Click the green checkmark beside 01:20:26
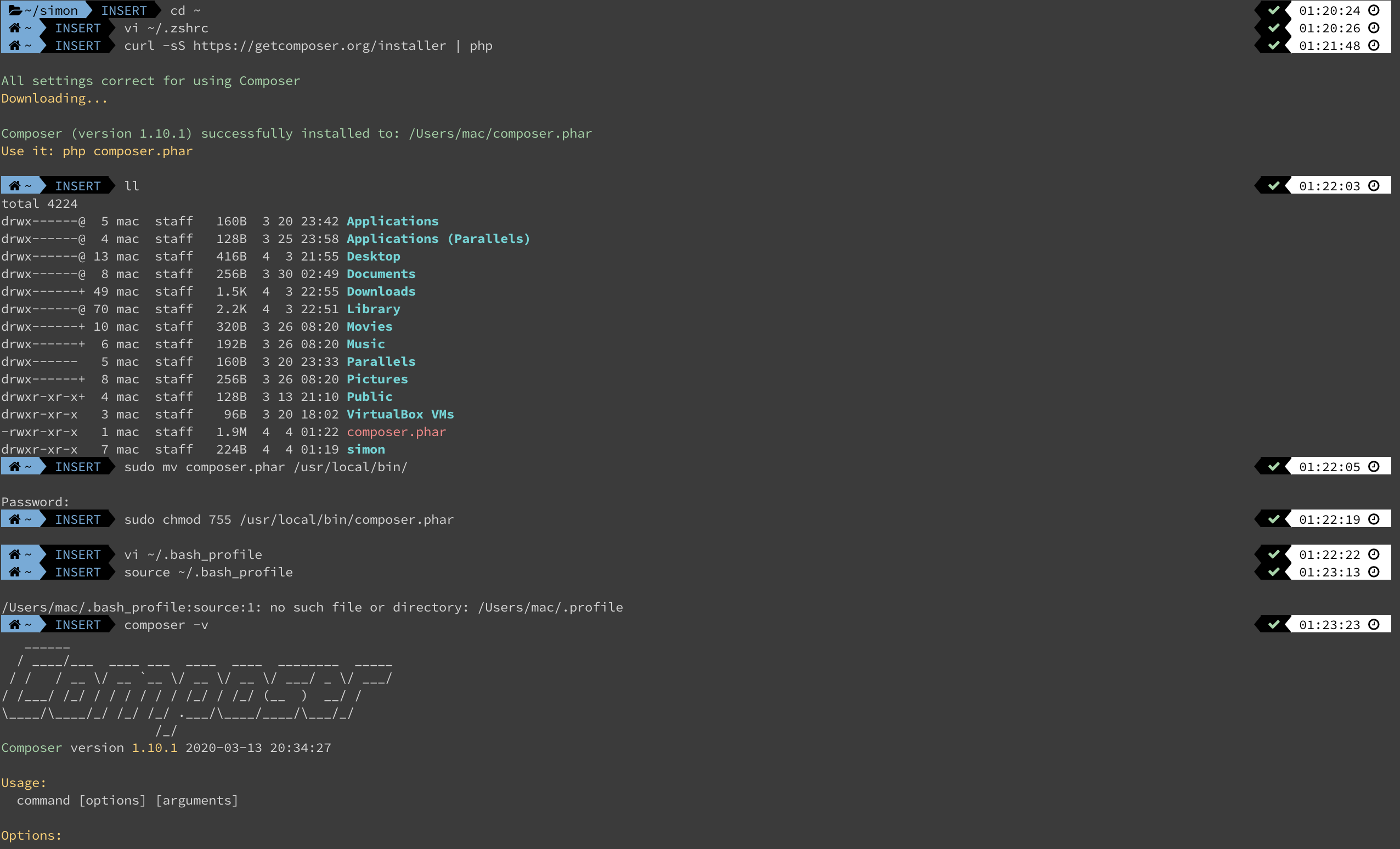This screenshot has width=1400, height=849. click(x=1274, y=28)
